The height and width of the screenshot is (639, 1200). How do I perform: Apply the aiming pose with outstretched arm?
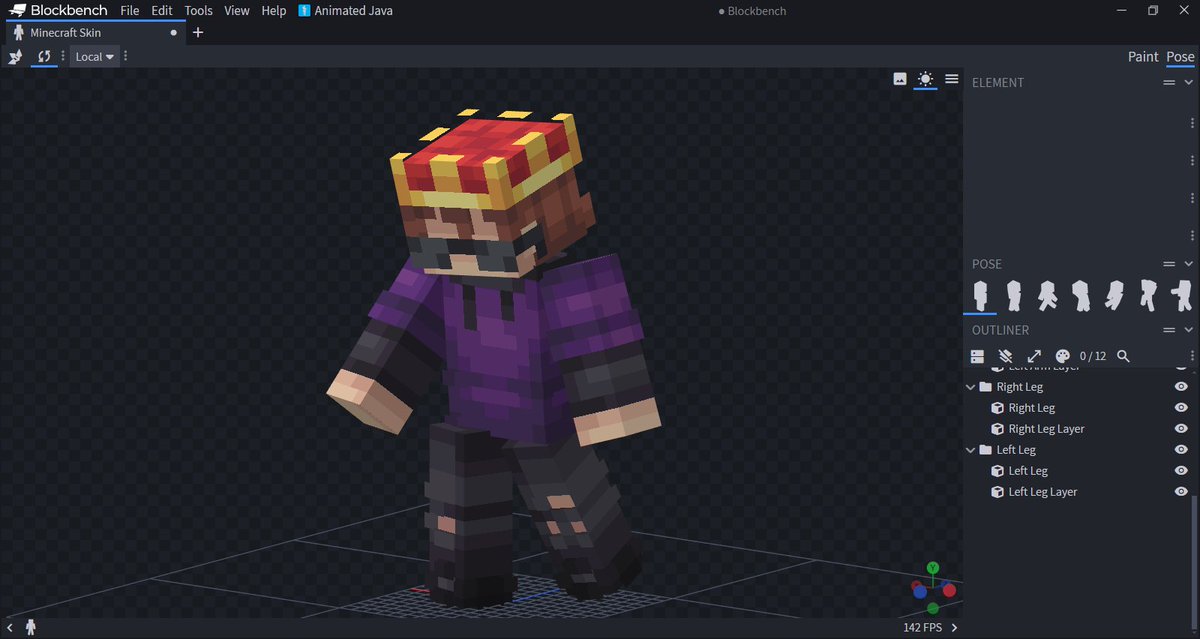tap(1181, 294)
